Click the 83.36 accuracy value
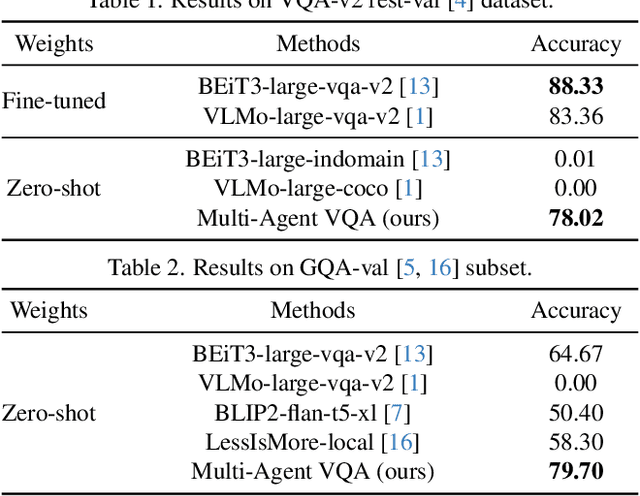This screenshot has width=640, height=496. click(x=575, y=116)
